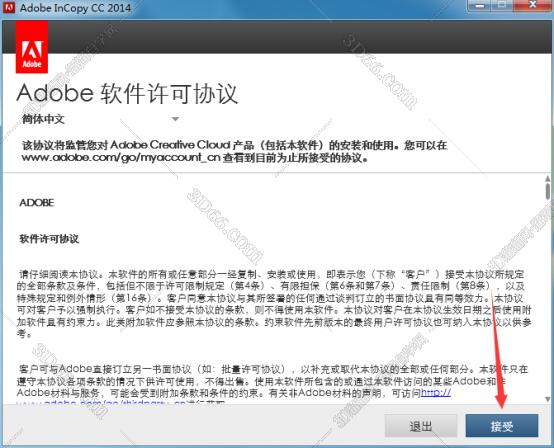Click the bold 软件许可协议 subheading
The width and height of the screenshot is (554, 448).
click(49, 239)
